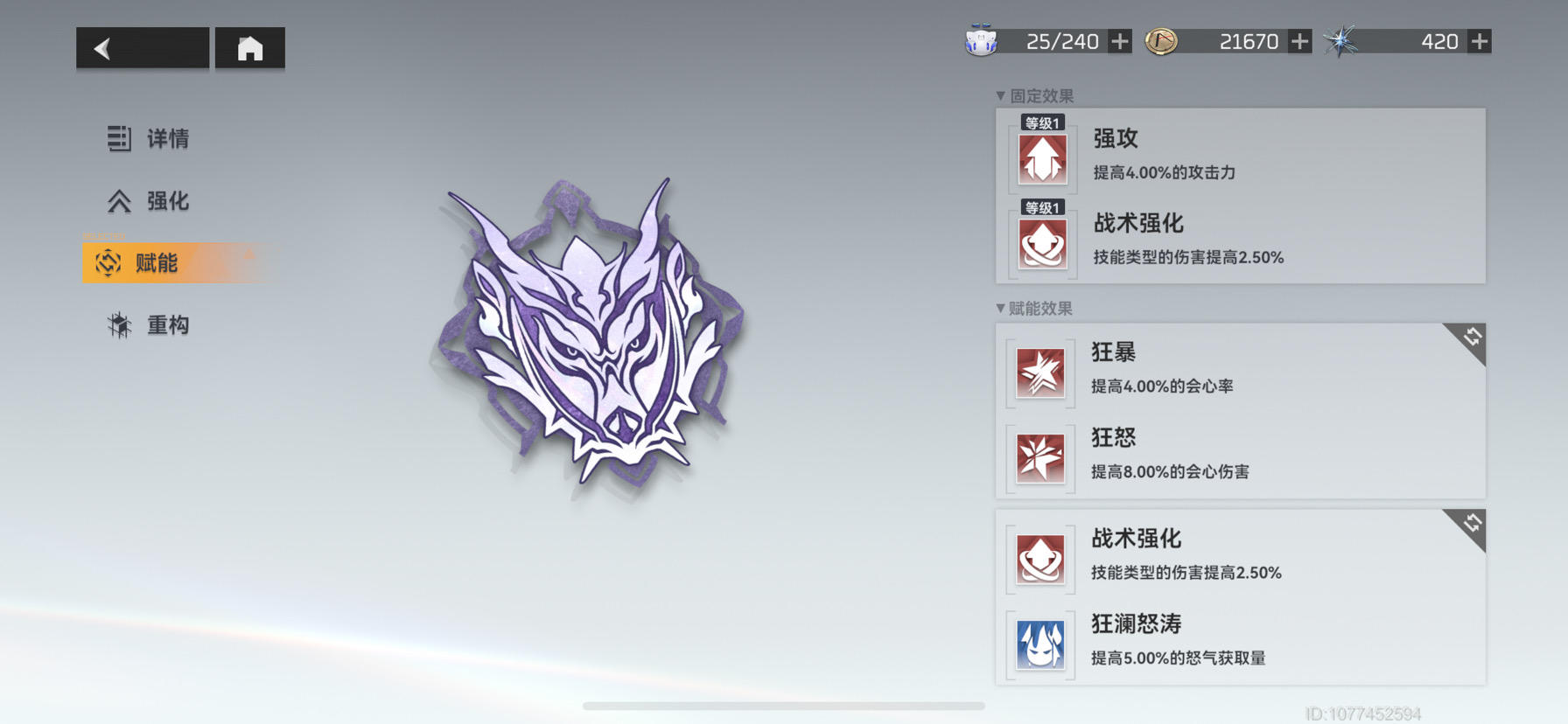This screenshot has width=1568, height=724.
Task: Click the 详情 list icon
Action: coord(119,138)
